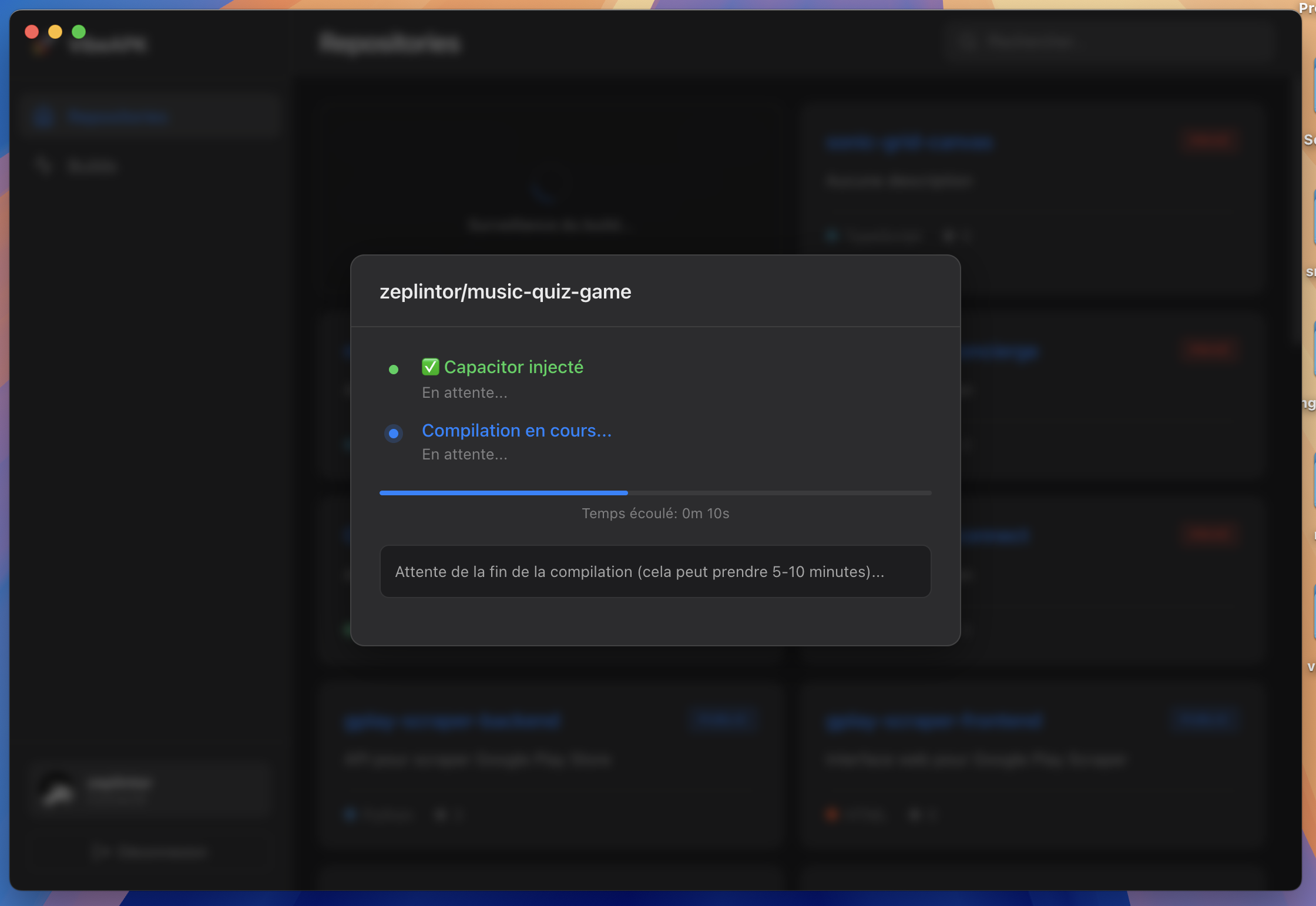Toggle the green step indicator for Capacitor injecté

coord(394,370)
